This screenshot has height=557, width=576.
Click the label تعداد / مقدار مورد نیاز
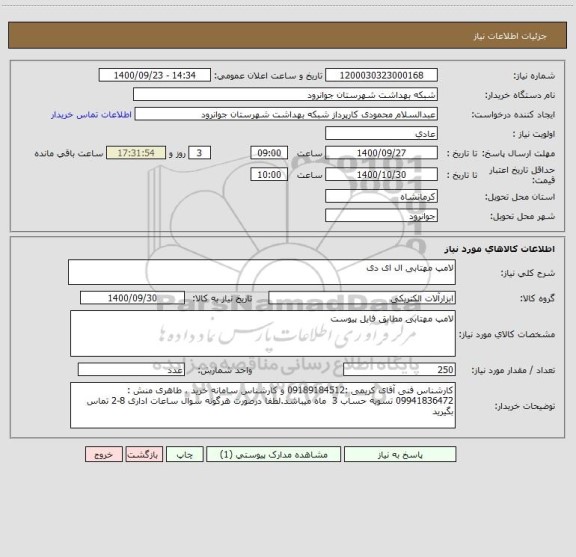[x=513, y=370]
